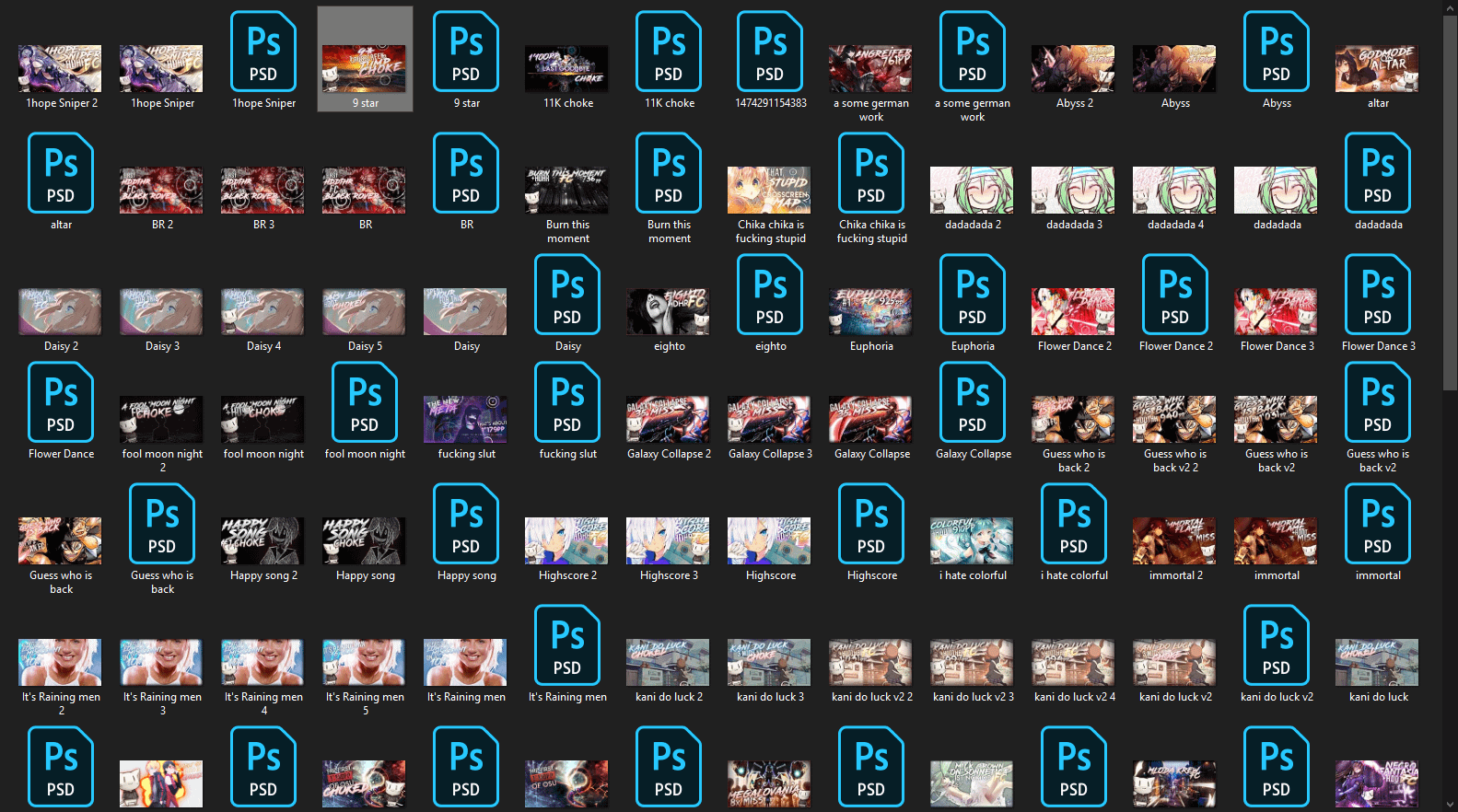
Task: Select the fool moon night PSD icon
Action: [365, 402]
